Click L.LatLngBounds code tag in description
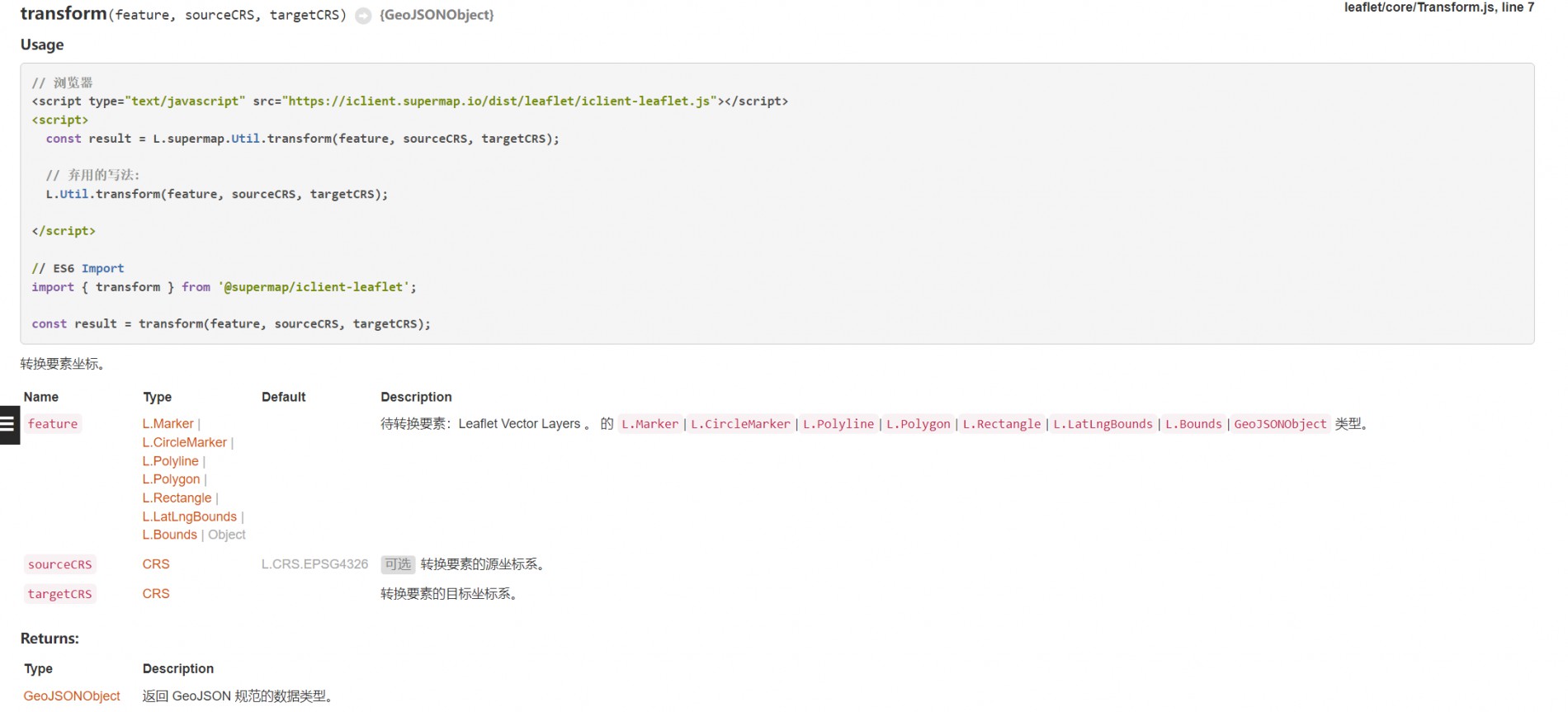The width and height of the screenshot is (1568, 712). (1103, 424)
